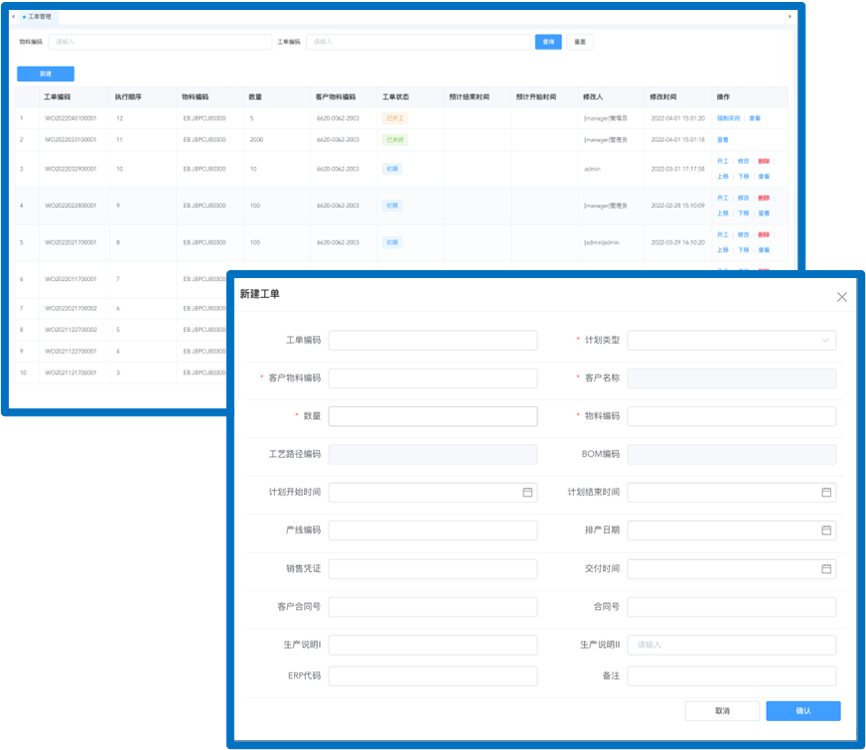Select the 客户物料编码 field in the dialog
866x750 pixels.
(x=432, y=378)
